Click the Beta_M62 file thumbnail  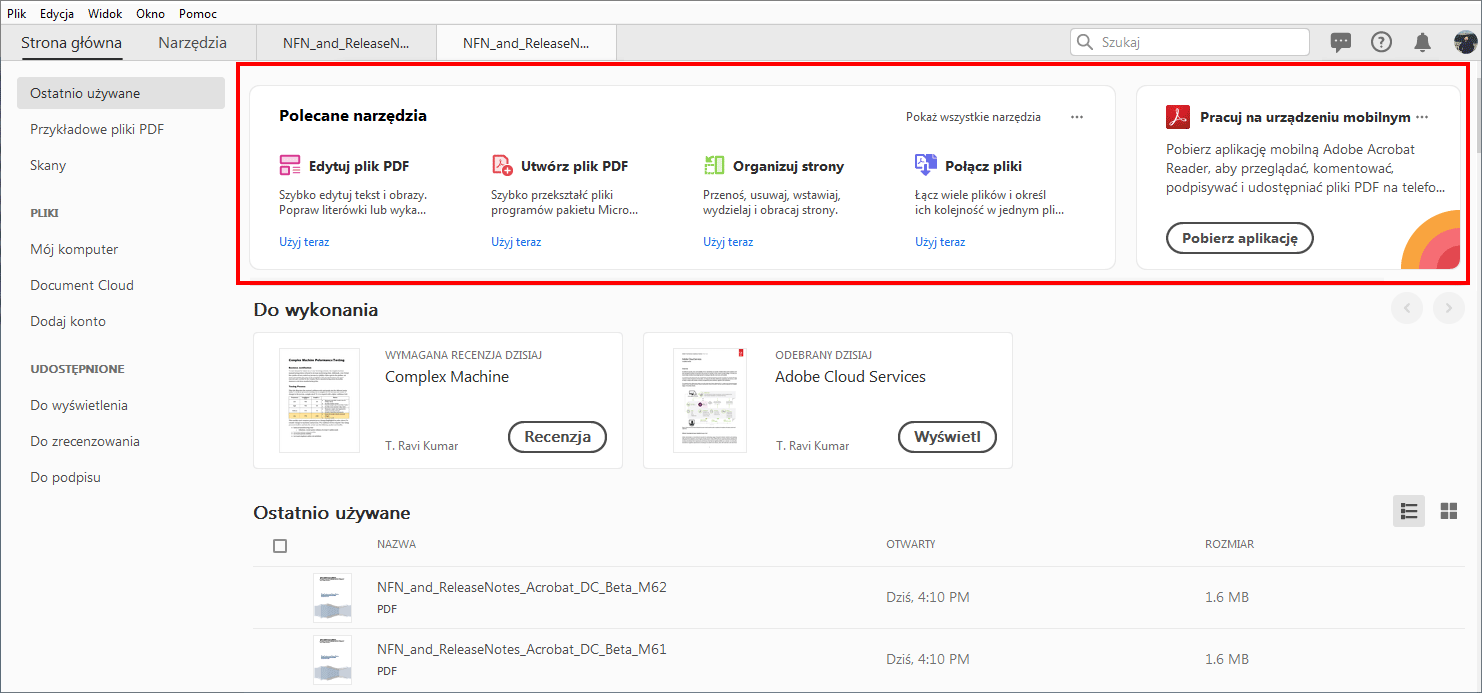click(x=332, y=598)
